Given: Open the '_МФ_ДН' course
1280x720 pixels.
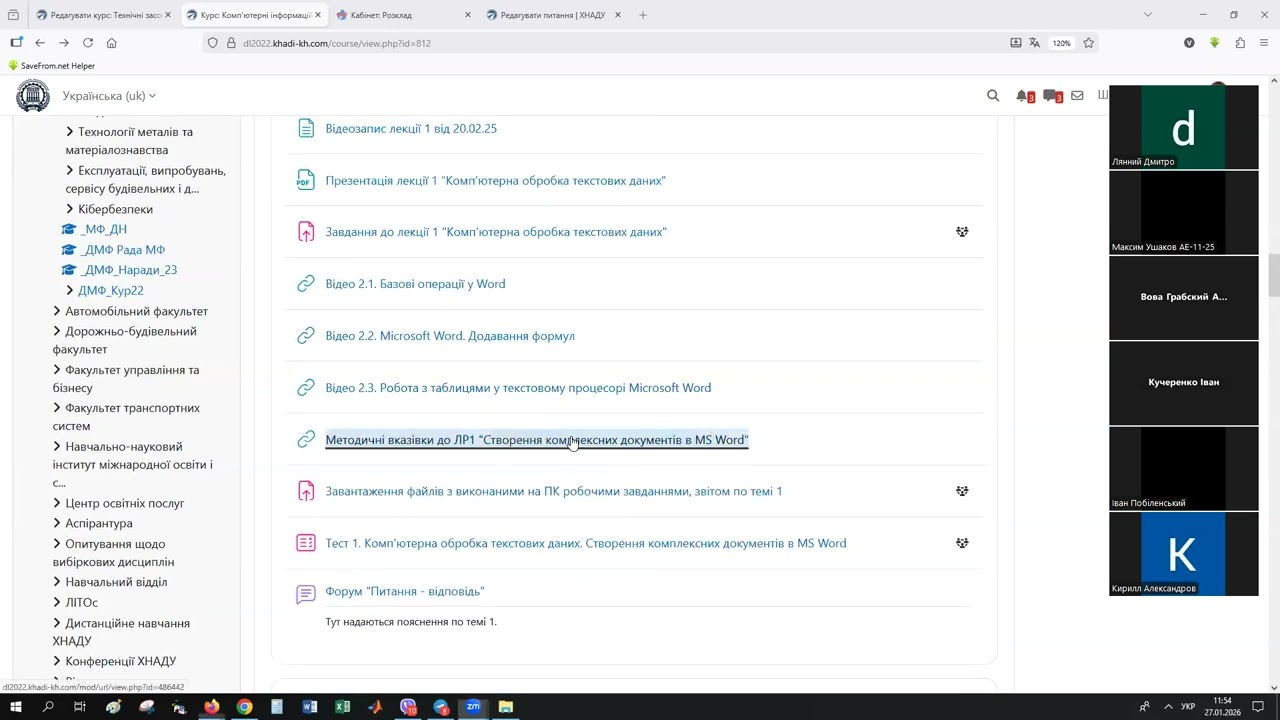Looking at the screenshot, I should 104,229.
